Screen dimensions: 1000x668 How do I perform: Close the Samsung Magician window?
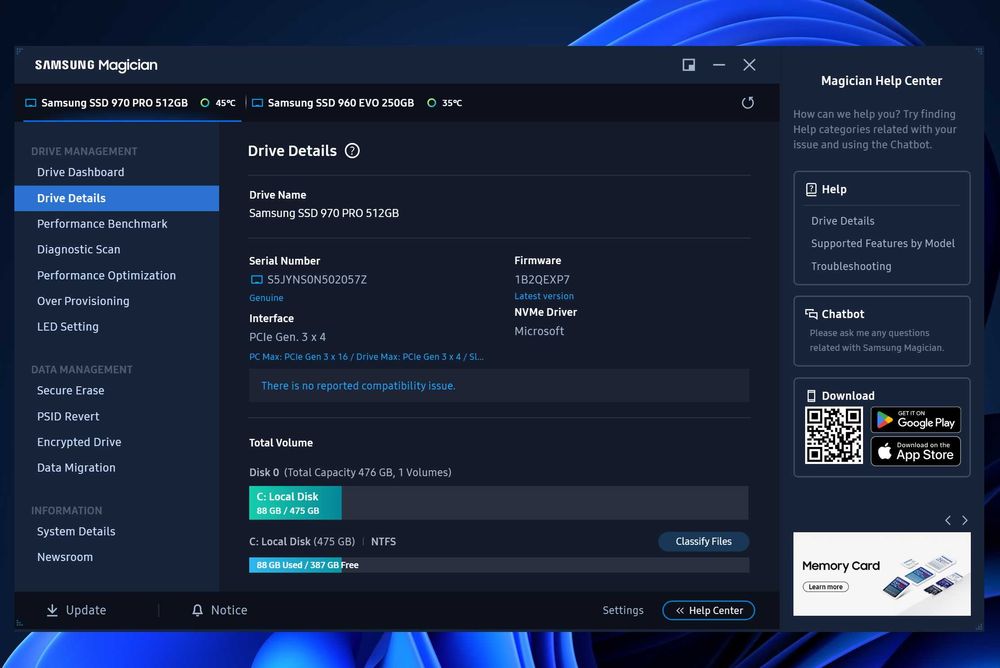coord(749,65)
